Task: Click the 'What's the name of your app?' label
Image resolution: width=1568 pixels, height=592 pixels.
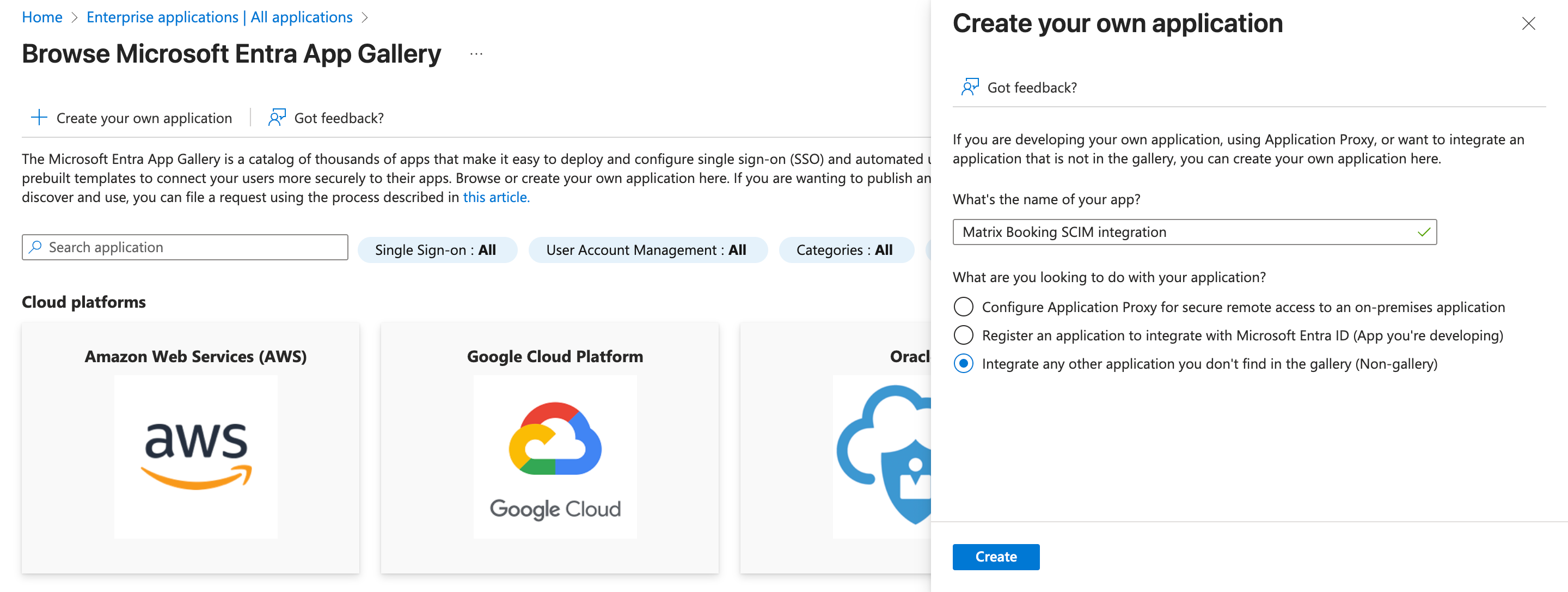Action: 1046,199
